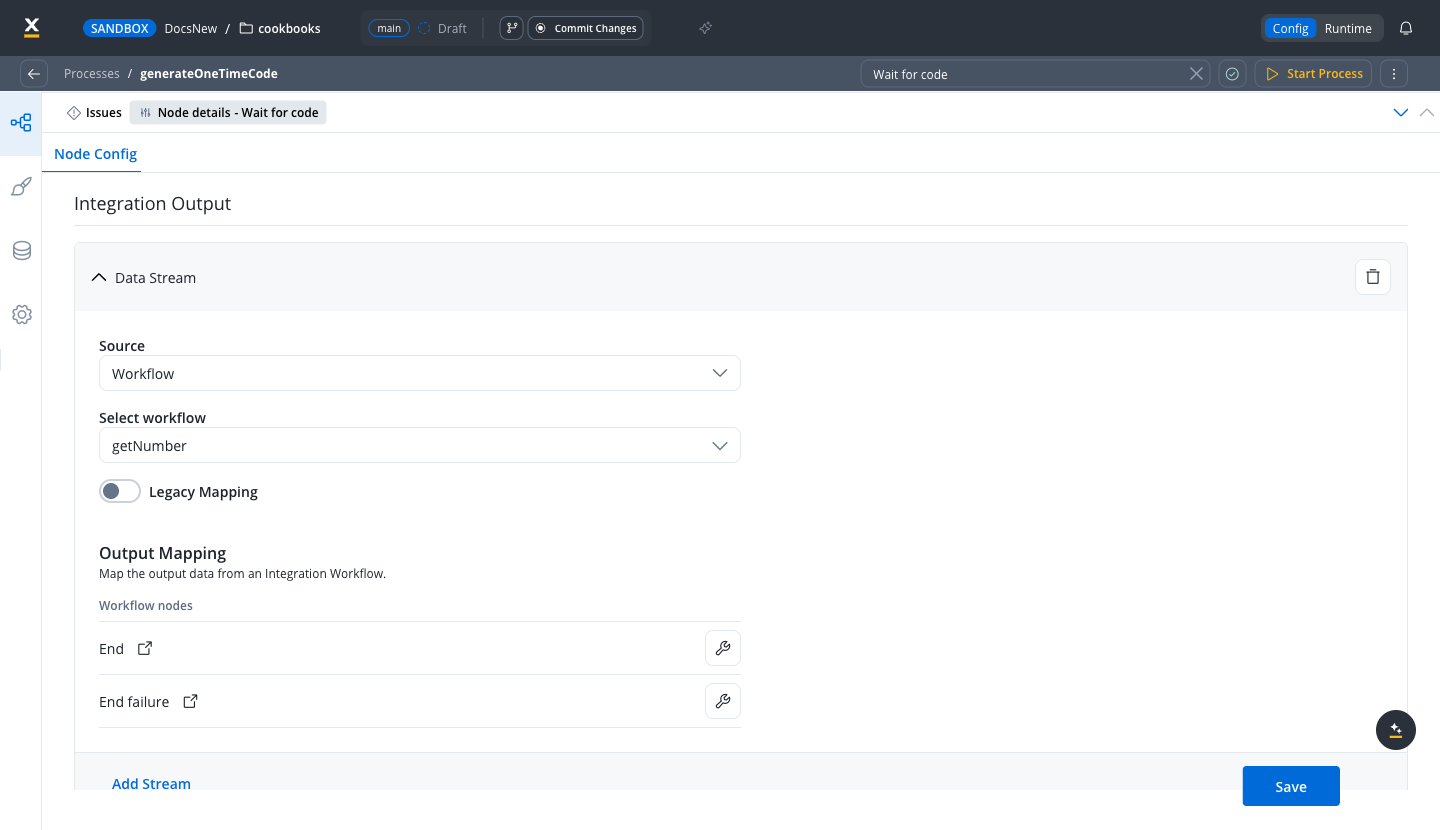Viewport: 1440px width, 830px height.
Task: Click wrench icon for End row
Action: (x=723, y=648)
